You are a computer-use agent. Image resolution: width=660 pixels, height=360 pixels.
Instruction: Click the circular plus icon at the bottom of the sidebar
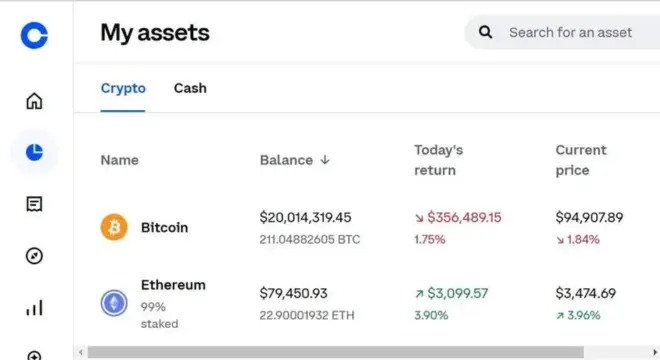(x=34, y=356)
